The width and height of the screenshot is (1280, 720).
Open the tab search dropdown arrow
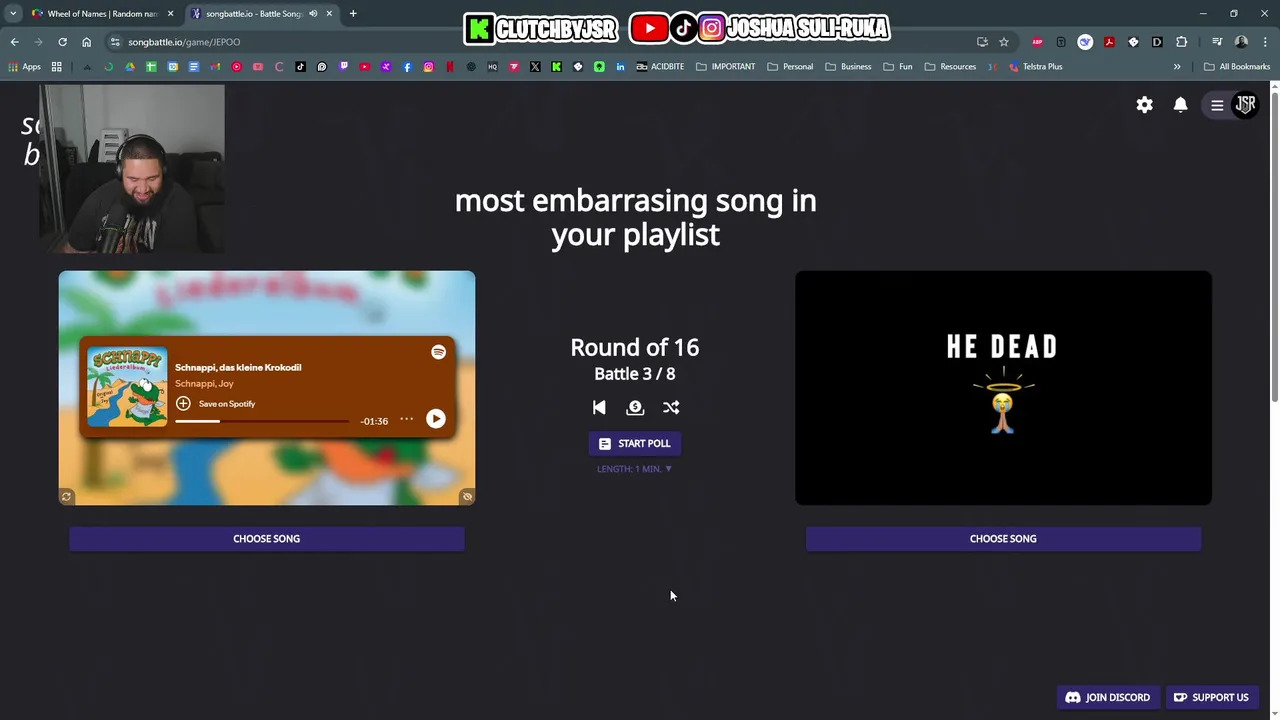pyautogui.click(x=13, y=14)
